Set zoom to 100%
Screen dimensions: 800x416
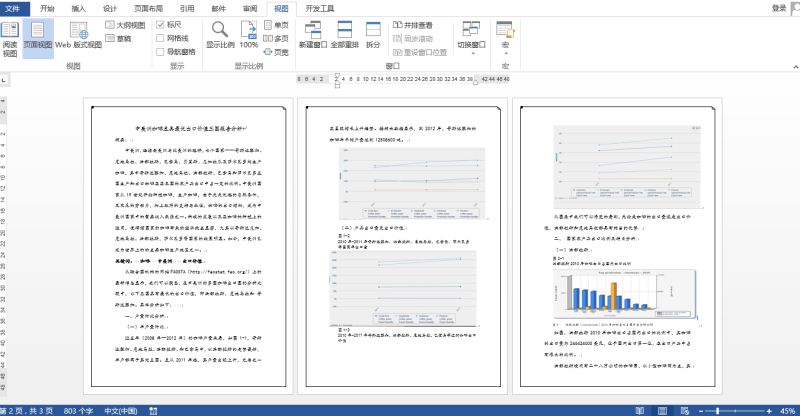(x=249, y=34)
